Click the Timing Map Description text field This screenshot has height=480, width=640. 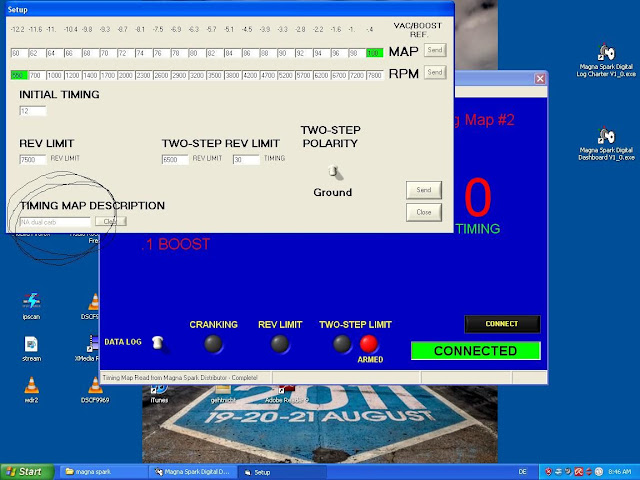coord(55,222)
